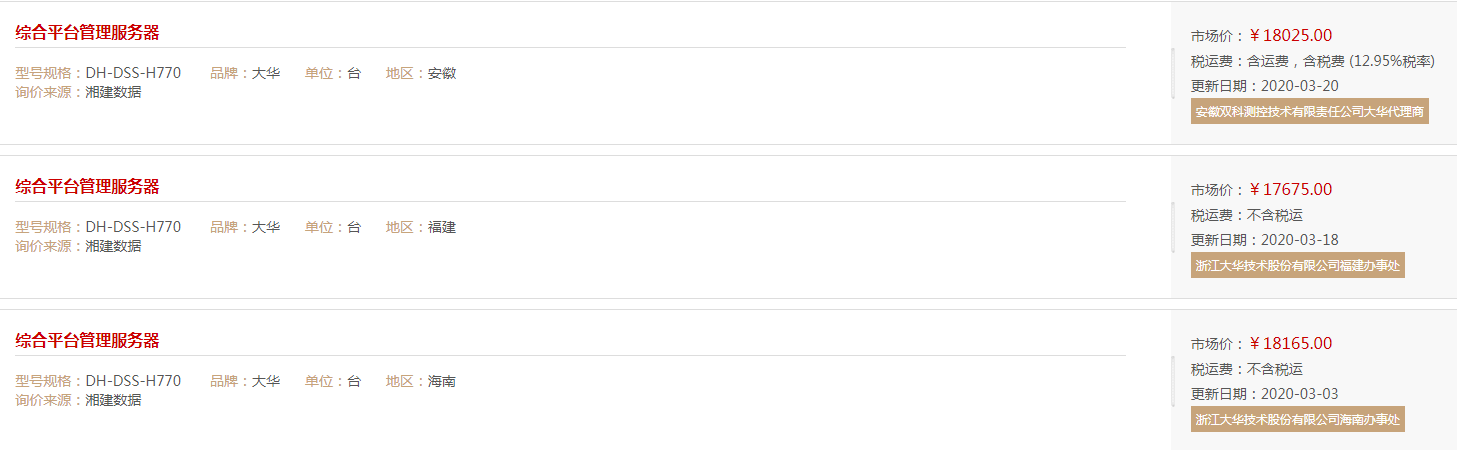
Task: Select the ¥18025.00 market price
Action: pyautogui.click(x=1290, y=35)
